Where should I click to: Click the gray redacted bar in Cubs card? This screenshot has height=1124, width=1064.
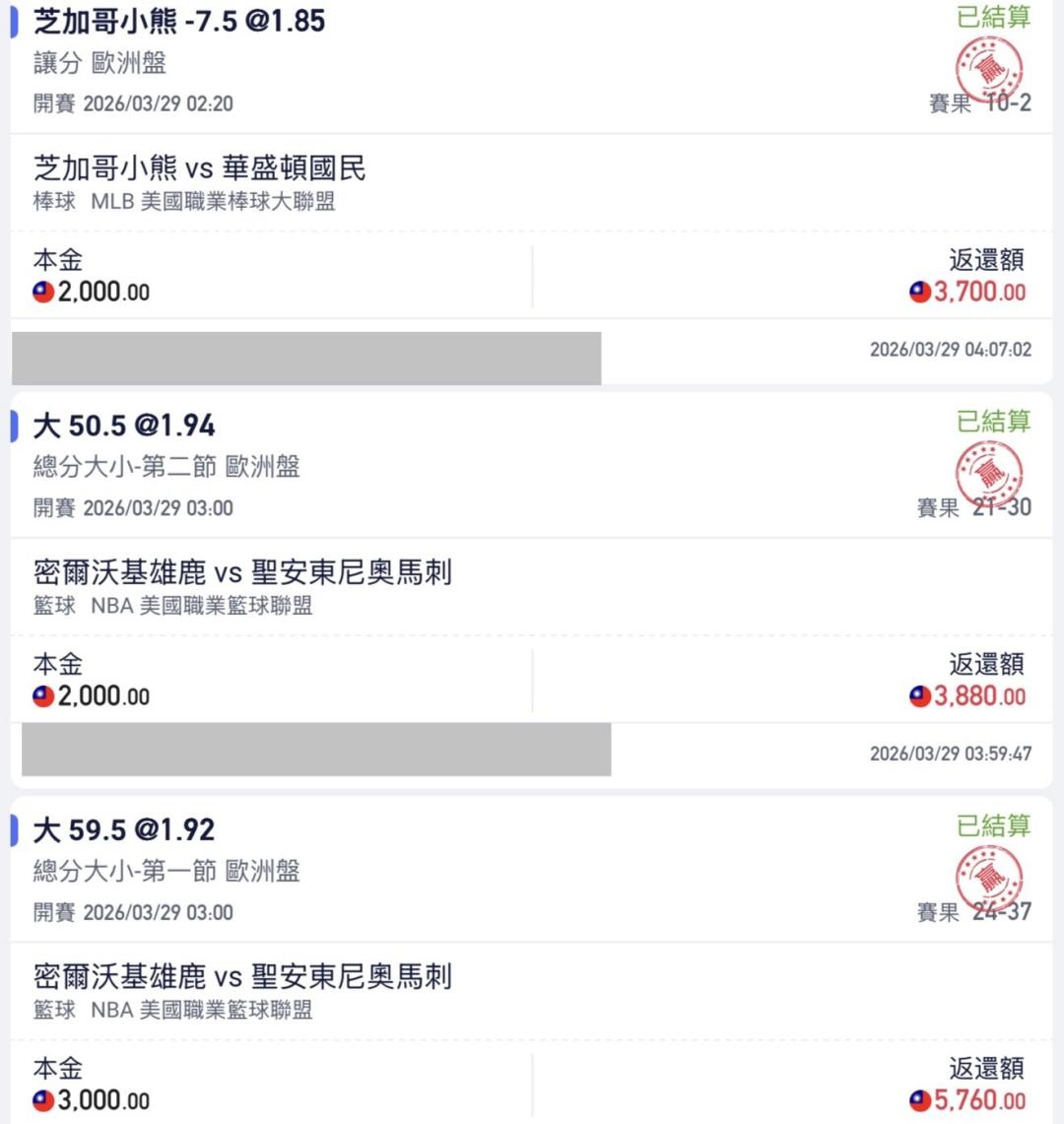tap(306, 358)
